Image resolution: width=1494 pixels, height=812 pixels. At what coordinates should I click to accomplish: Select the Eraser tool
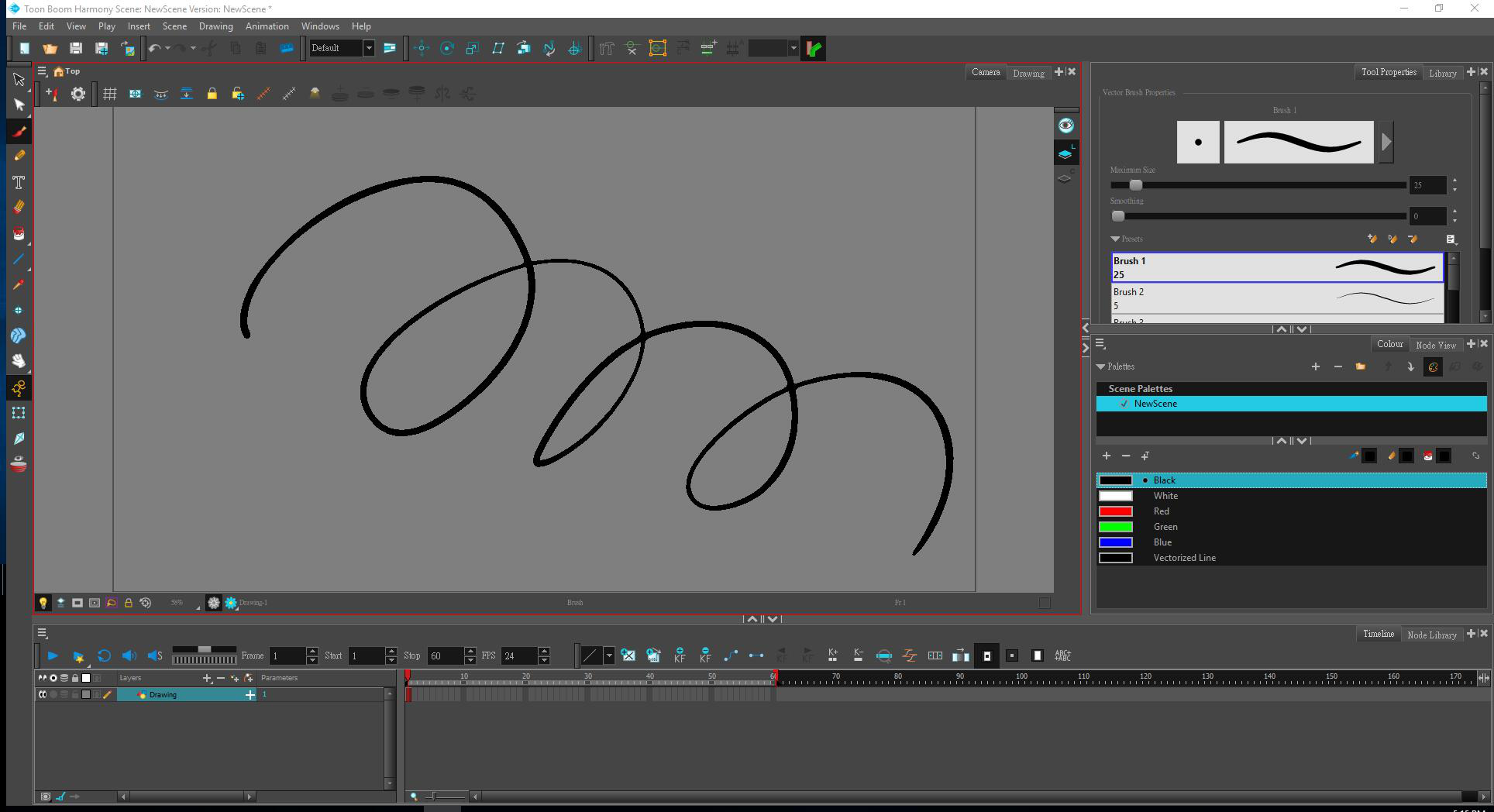(19, 208)
